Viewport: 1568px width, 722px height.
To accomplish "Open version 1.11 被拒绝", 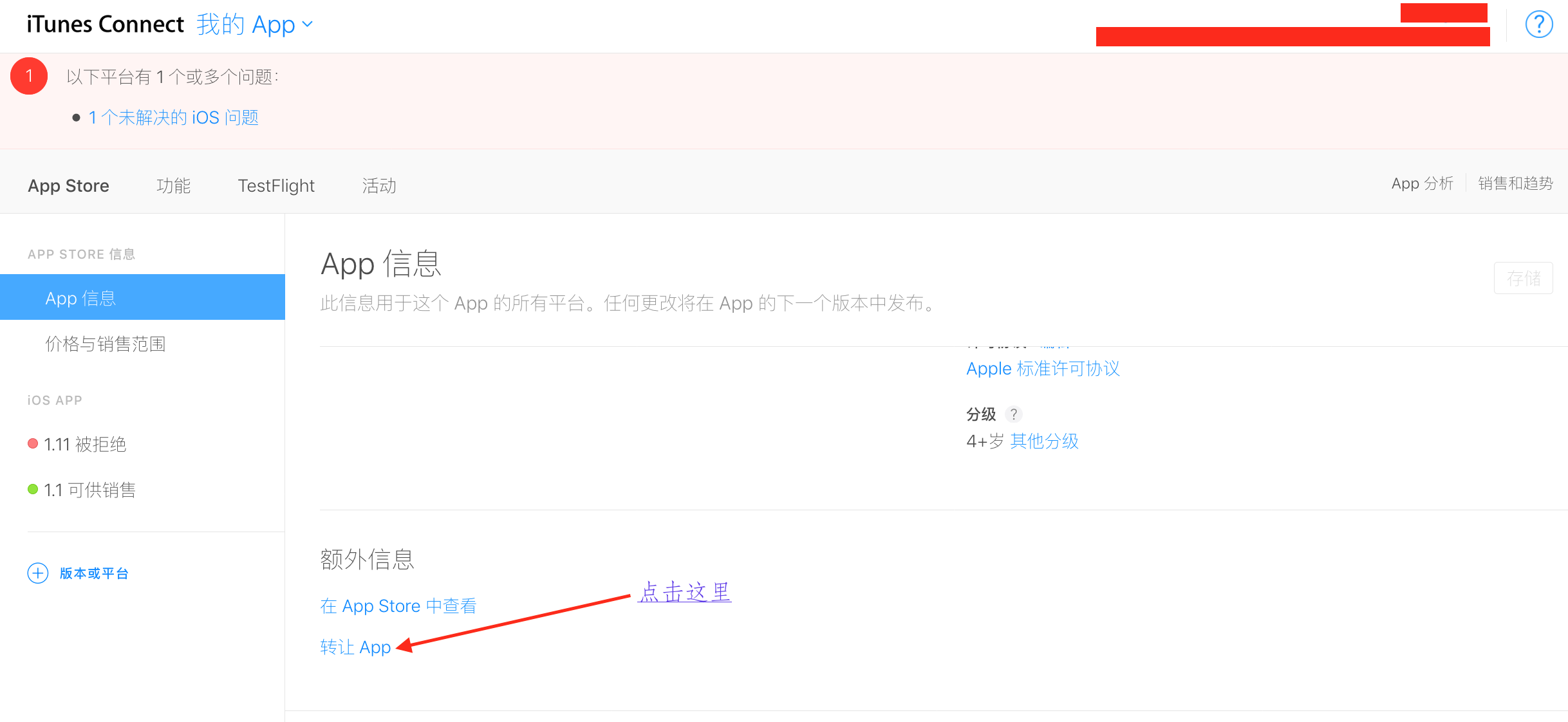I will (85, 444).
